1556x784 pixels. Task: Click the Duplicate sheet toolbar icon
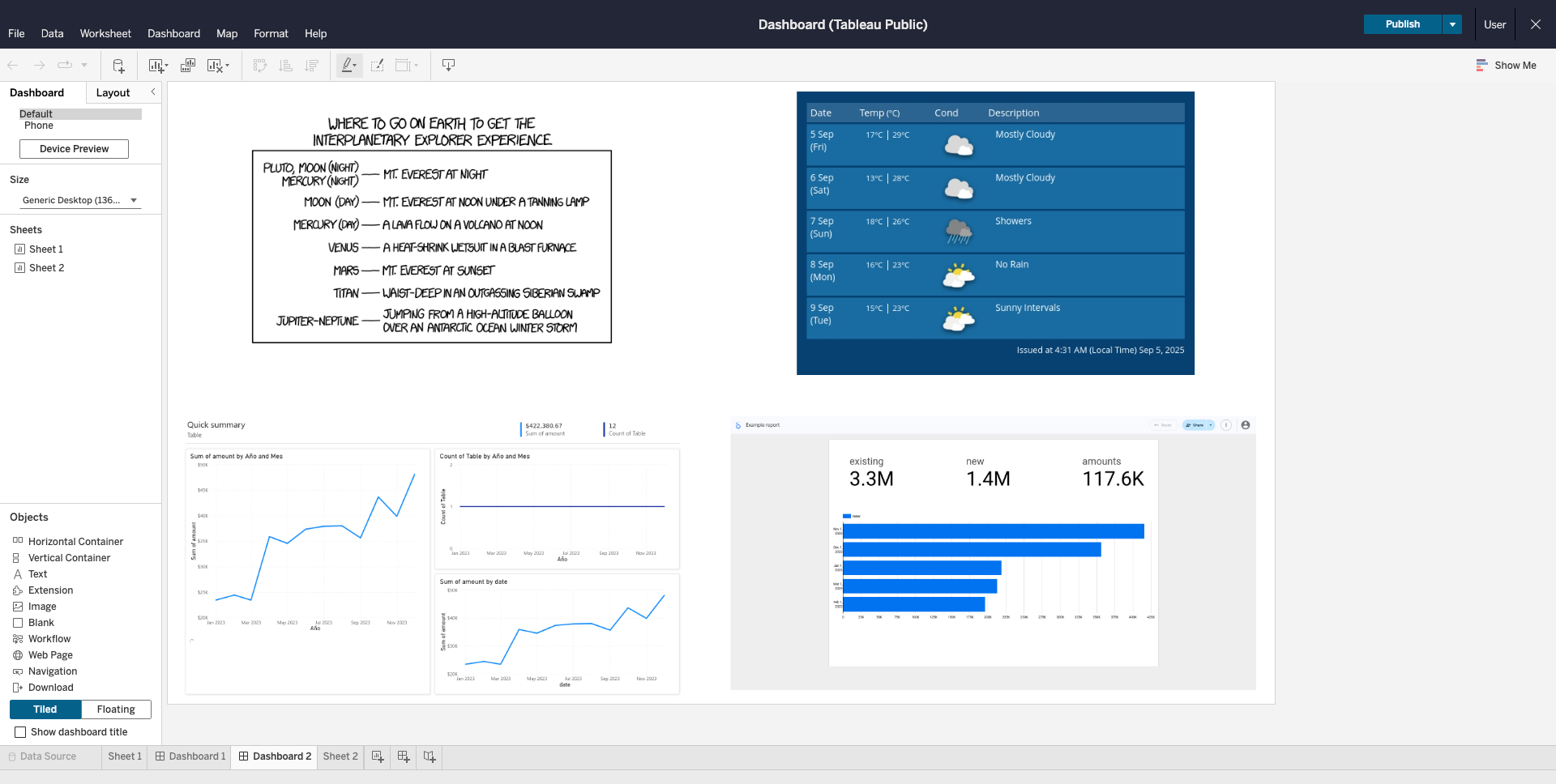pos(188,66)
